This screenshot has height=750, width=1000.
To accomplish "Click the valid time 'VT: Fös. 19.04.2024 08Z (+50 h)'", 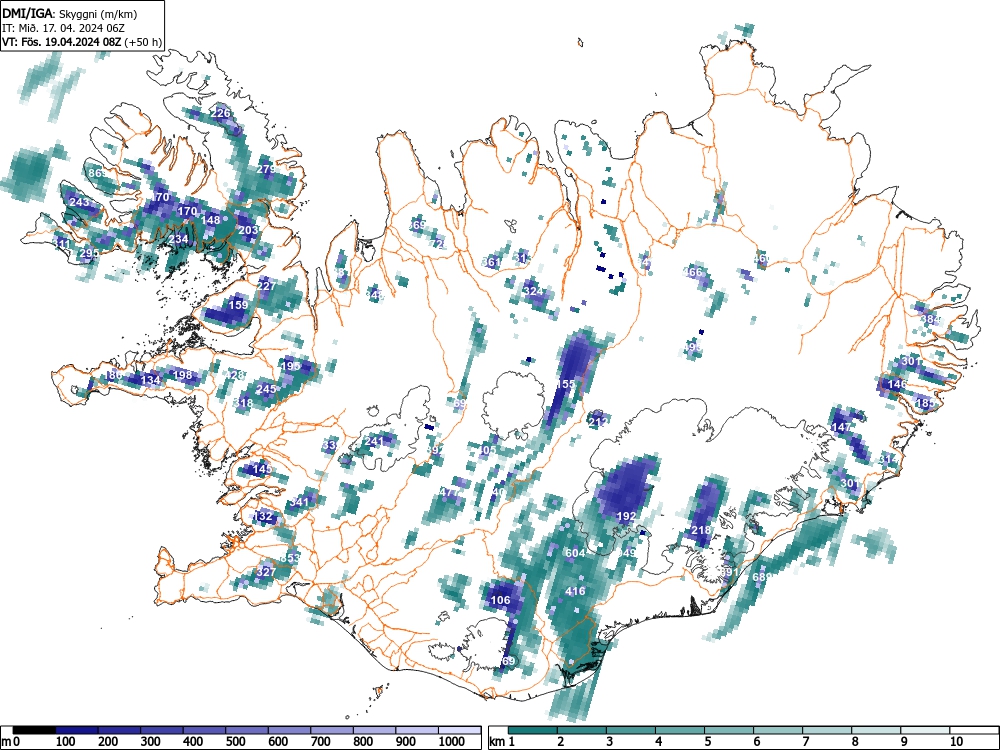I will coord(82,42).
